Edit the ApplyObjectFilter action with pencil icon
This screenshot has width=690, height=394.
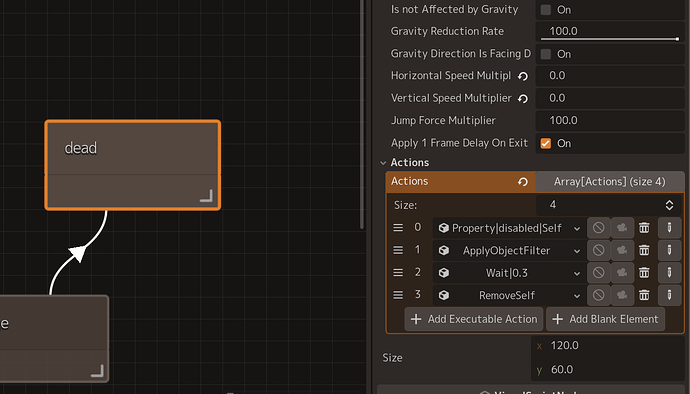coord(669,250)
